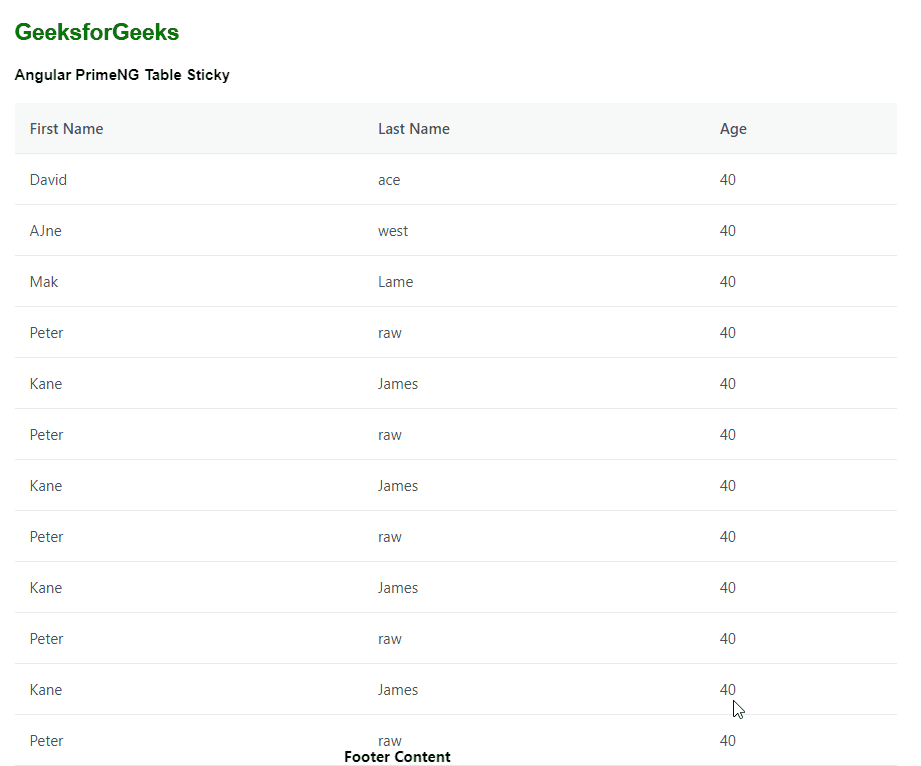Click the age value in David's row
The width and height of the screenshot is (921, 766).
click(728, 179)
